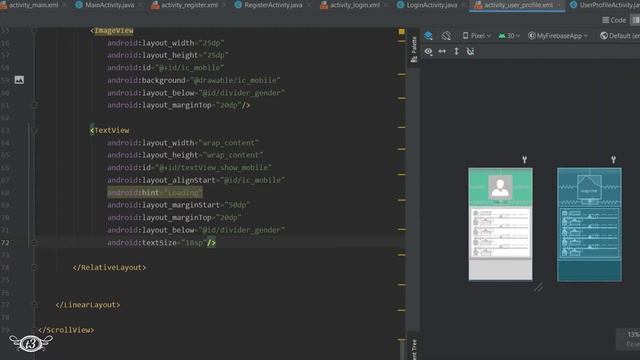Click the resize handle below design preview
The width and height of the screenshot is (640, 360).
(538, 287)
